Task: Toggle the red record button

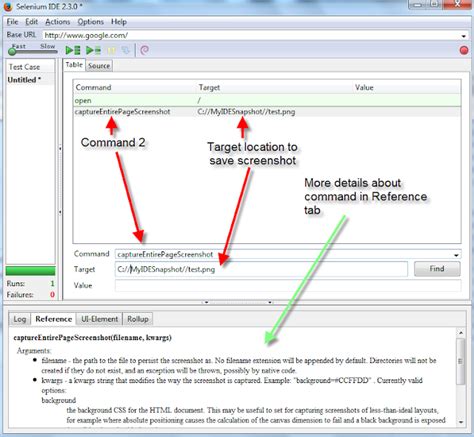Action: (x=464, y=50)
